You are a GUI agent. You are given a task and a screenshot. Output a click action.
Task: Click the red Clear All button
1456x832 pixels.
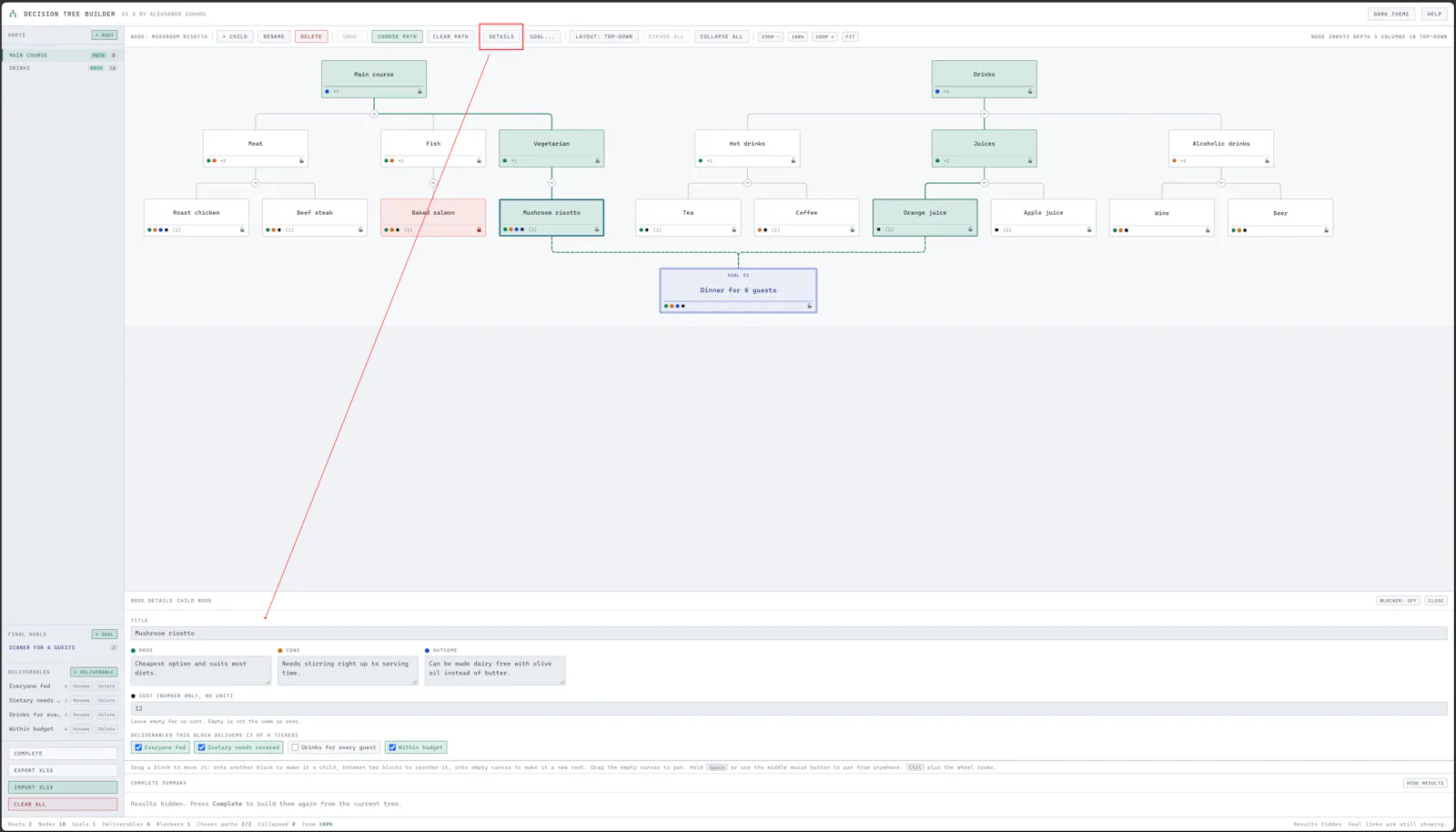(x=63, y=804)
